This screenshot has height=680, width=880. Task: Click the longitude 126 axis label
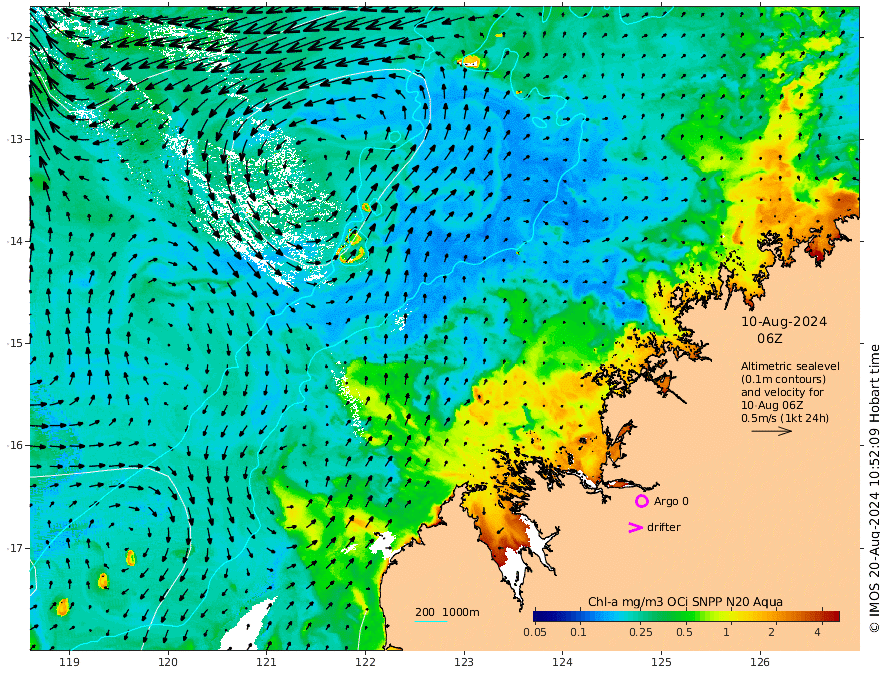(x=760, y=663)
